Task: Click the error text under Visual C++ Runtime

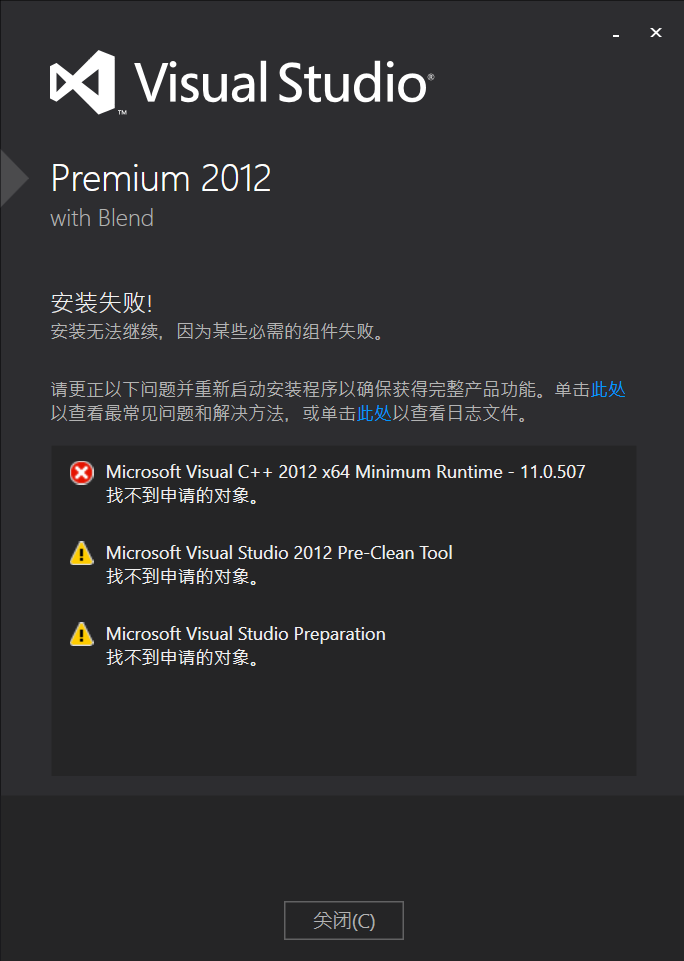Action: click(x=182, y=495)
